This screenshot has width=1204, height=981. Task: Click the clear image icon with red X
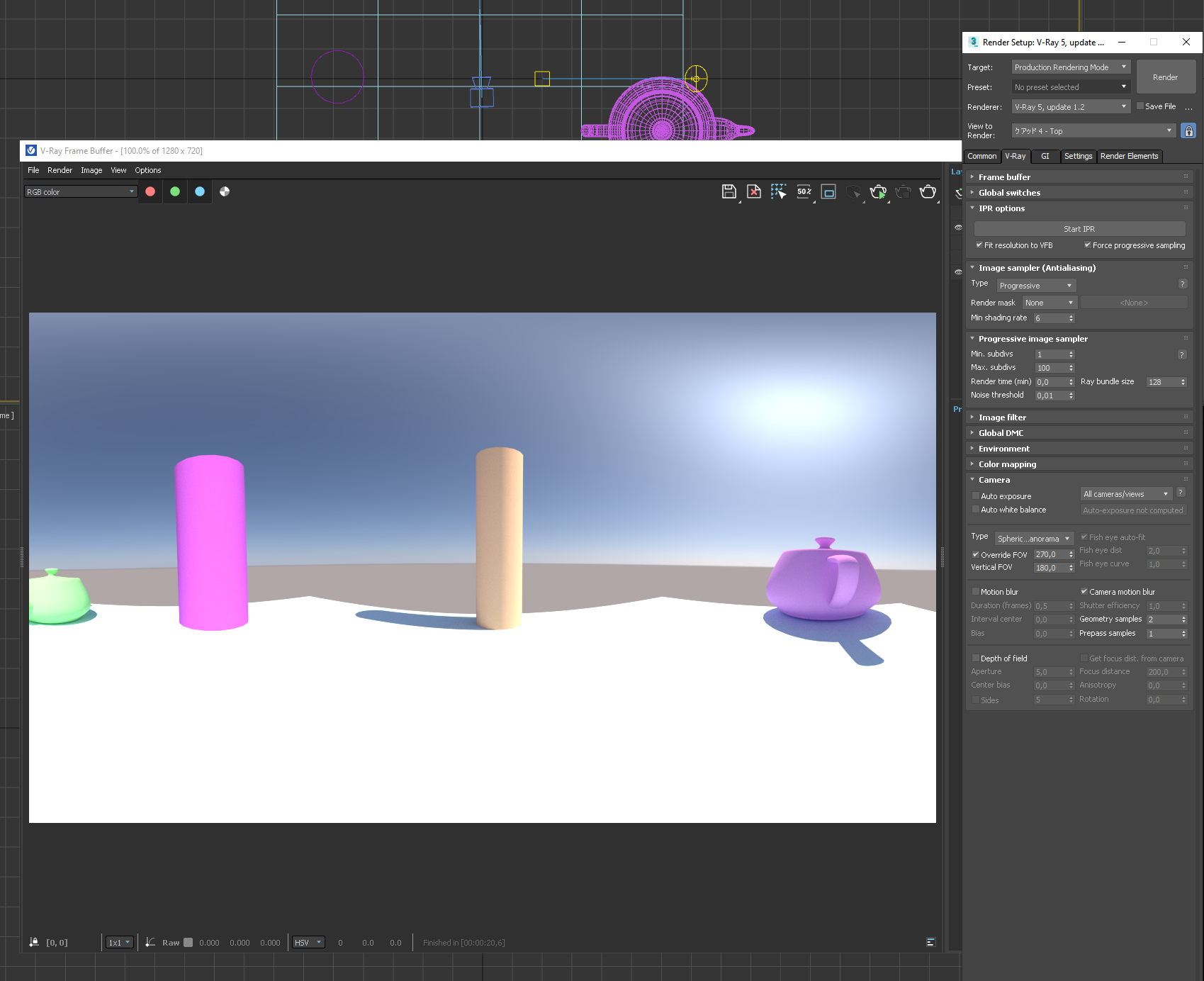pyautogui.click(x=754, y=191)
